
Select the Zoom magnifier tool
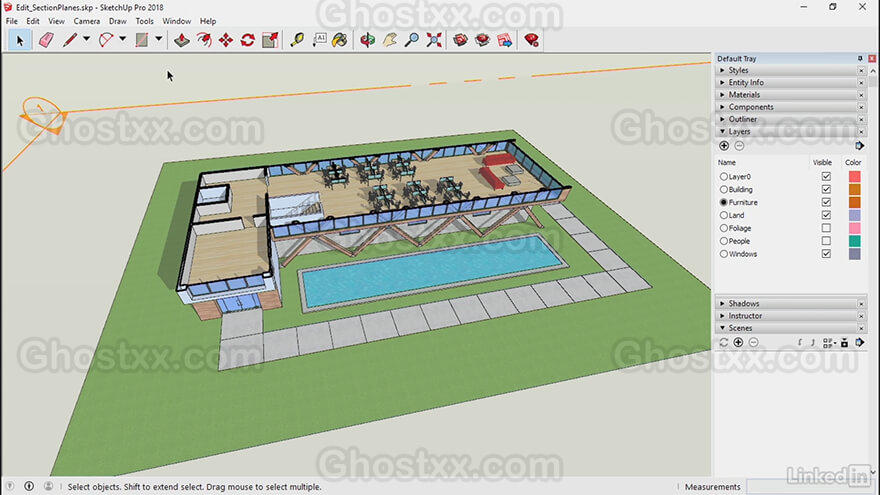pyautogui.click(x=412, y=40)
